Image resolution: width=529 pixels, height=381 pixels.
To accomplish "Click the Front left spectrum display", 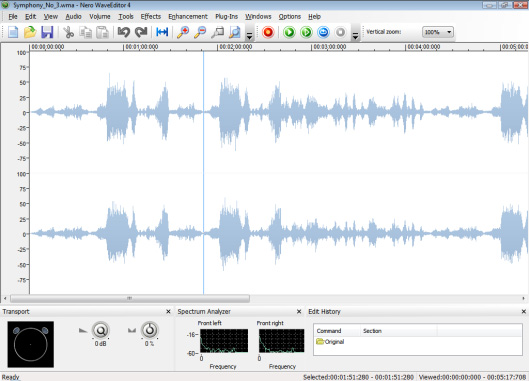I will coord(224,341).
